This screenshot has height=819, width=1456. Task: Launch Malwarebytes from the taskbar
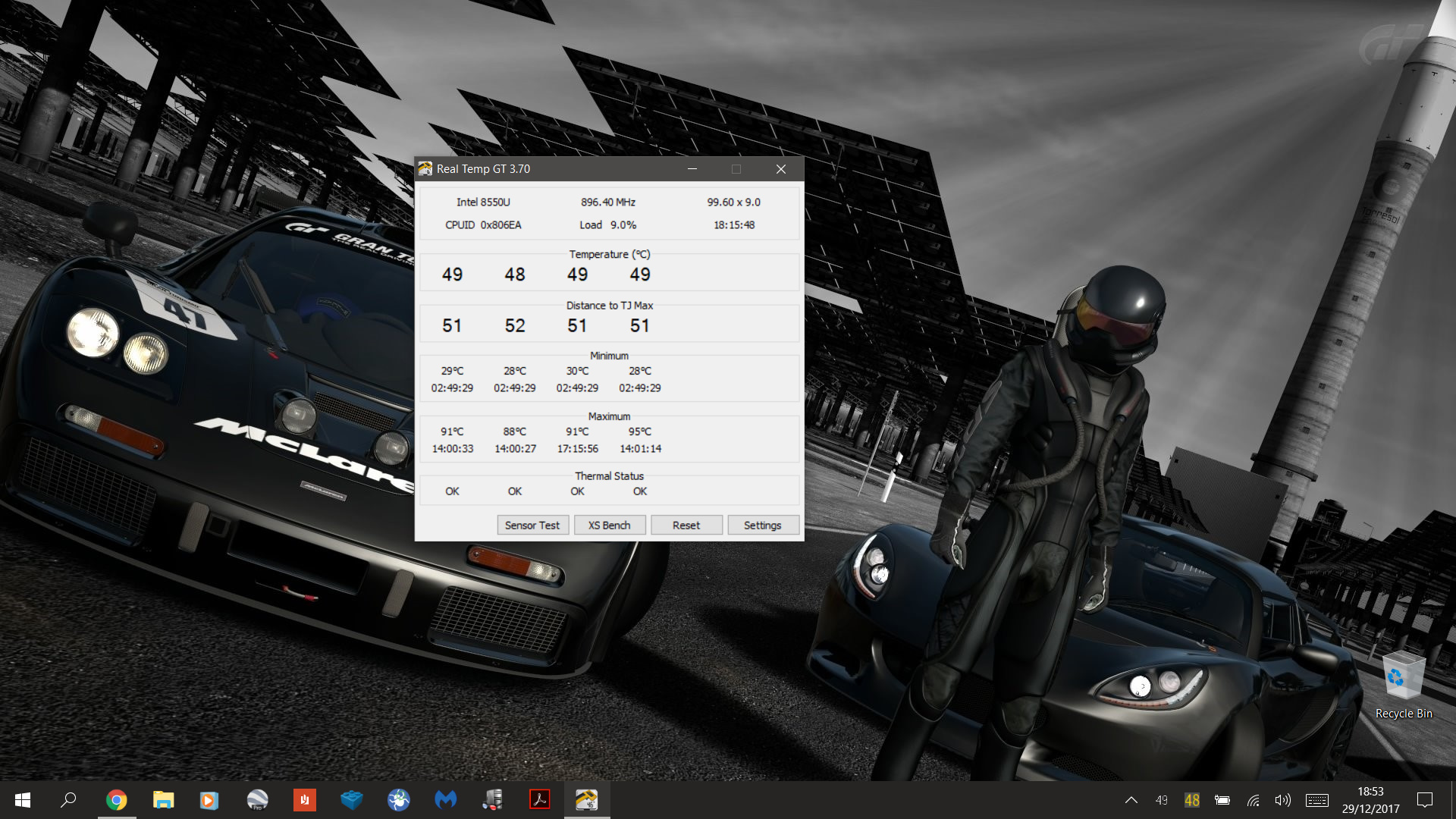(x=446, y=800)
